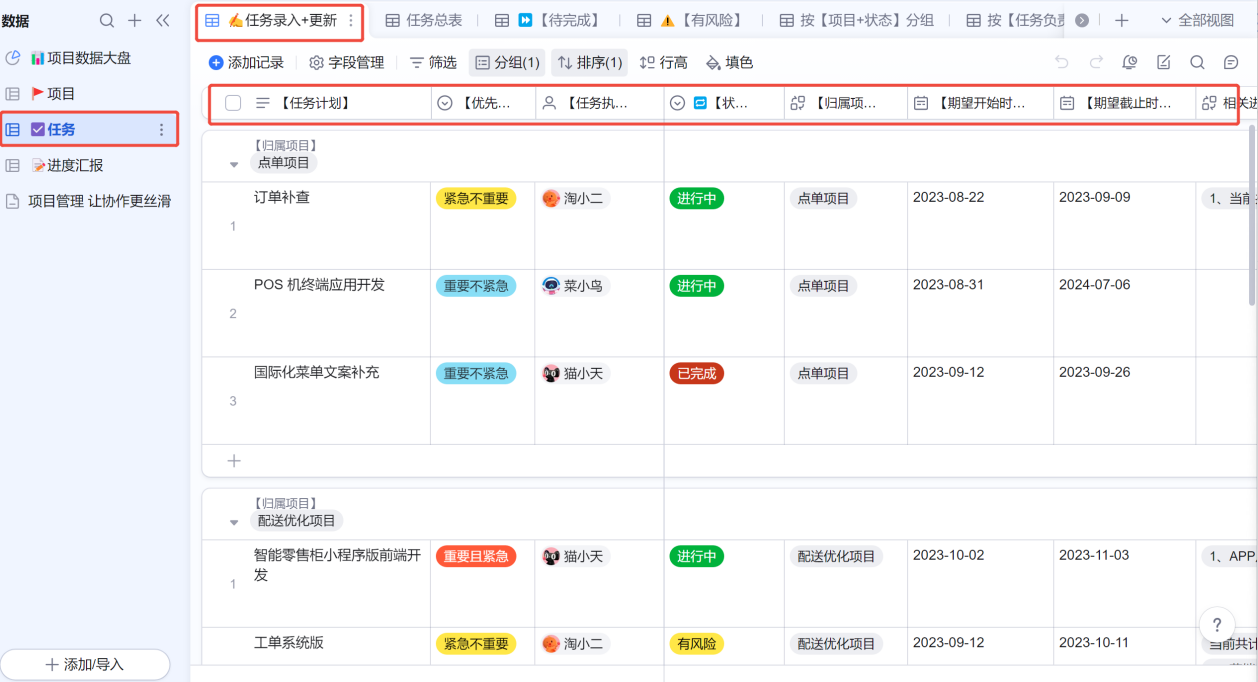The height and width of the screenshot is (682, 1258).
Task: Click the comment bubble icon in the toolbar
Action: 1231,63
